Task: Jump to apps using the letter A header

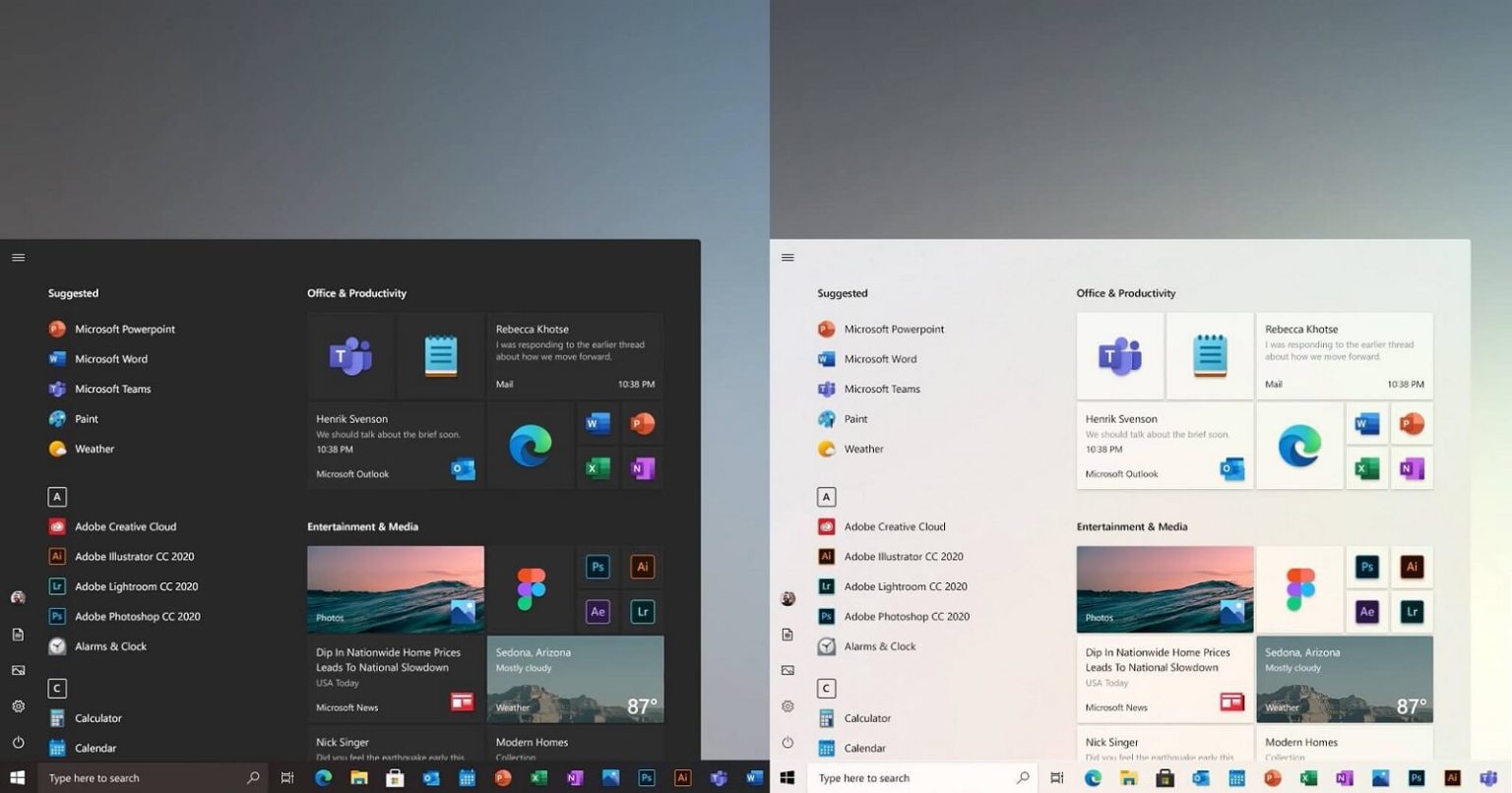Action: tap(57, 497)
